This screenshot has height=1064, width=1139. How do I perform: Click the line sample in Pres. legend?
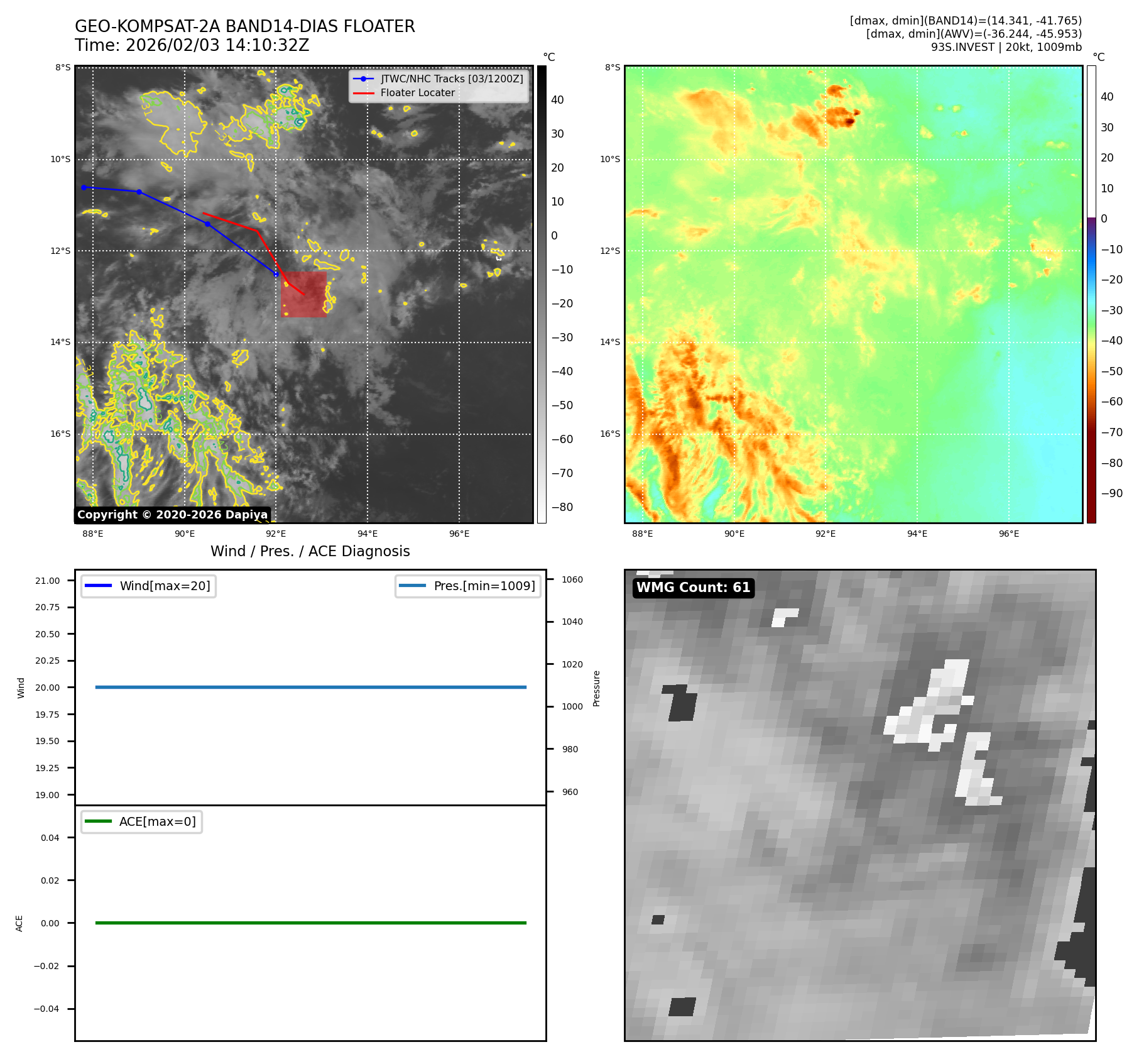[412, 586]
